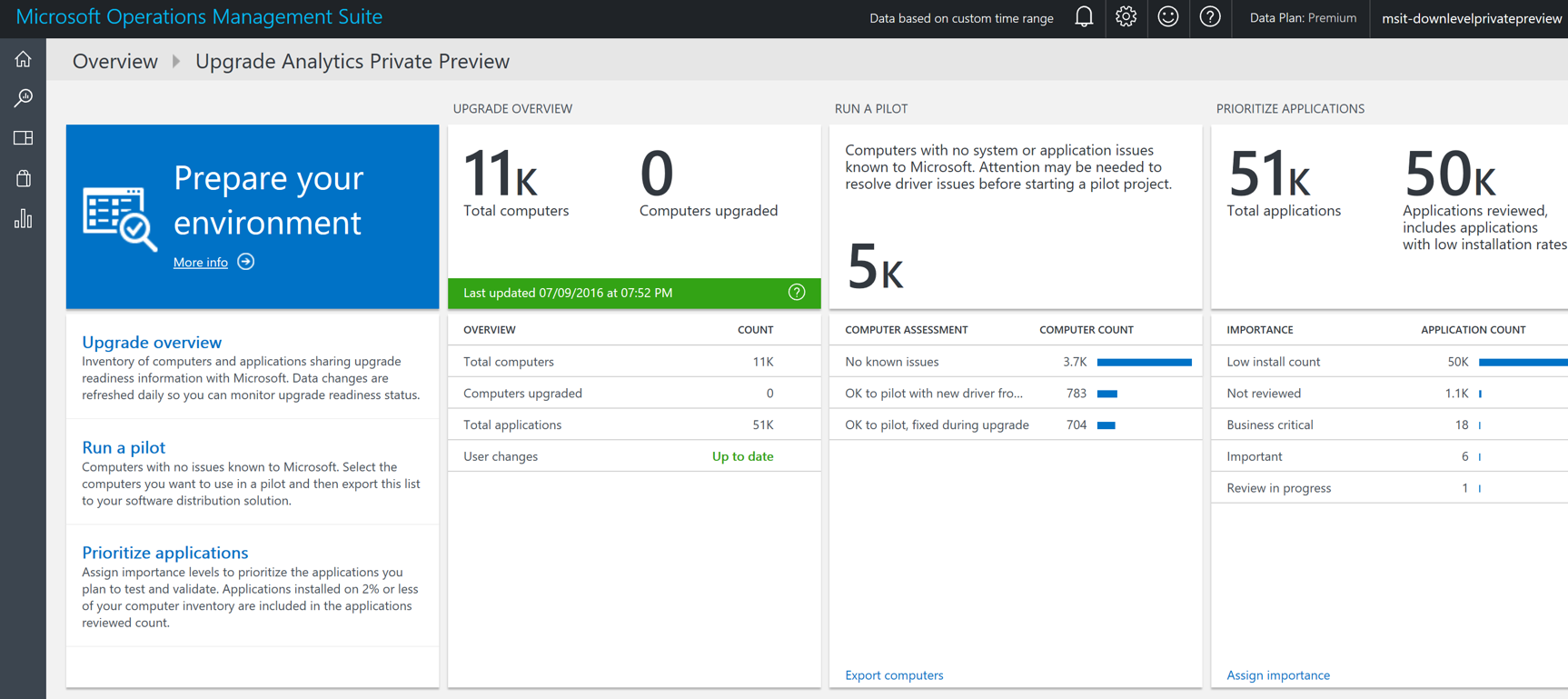Open the msit-downlevelprivatepreview workspace menu
Viewport: 1568px width, 699px height.
(1471, 18)
